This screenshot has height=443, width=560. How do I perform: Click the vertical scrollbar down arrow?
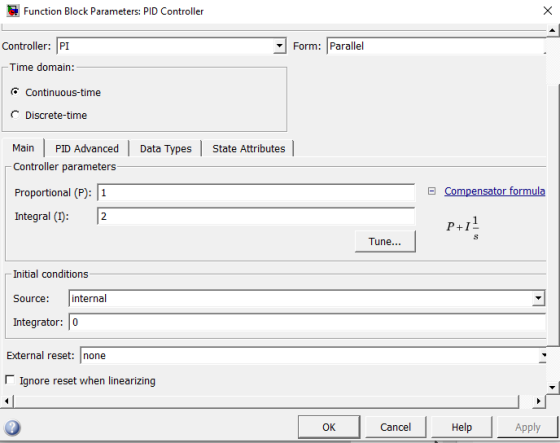[x=552, y=387]
